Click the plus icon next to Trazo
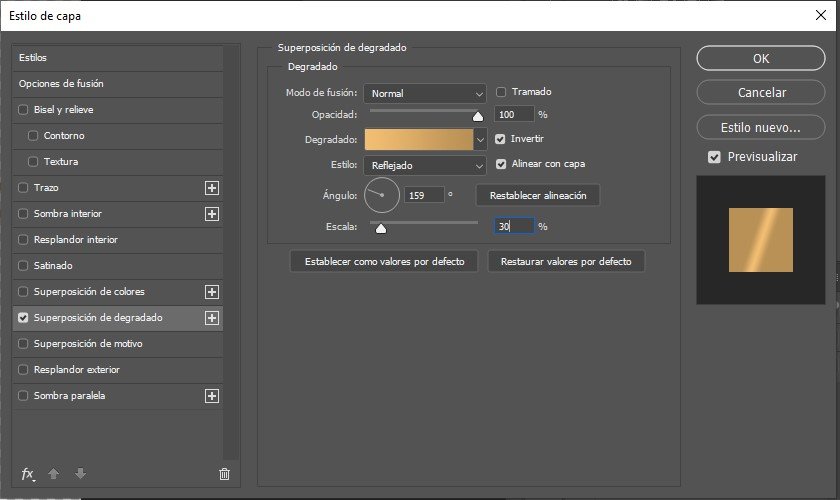The image size is (840, 500). point(211,188)
